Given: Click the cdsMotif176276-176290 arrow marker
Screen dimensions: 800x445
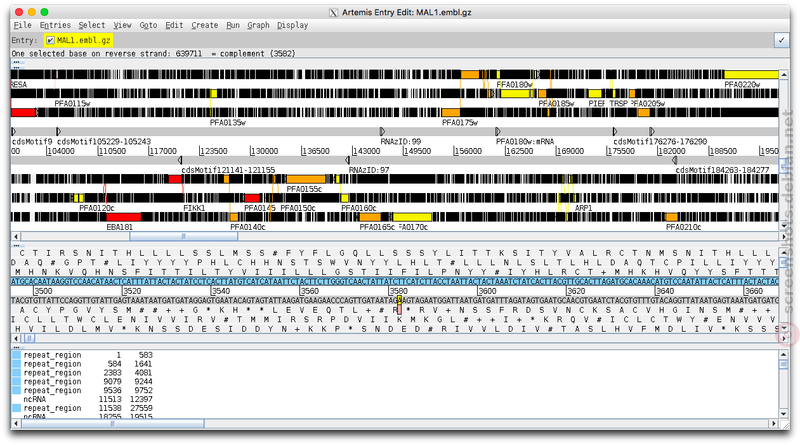Looking at the screenshot, I should 615,132.
